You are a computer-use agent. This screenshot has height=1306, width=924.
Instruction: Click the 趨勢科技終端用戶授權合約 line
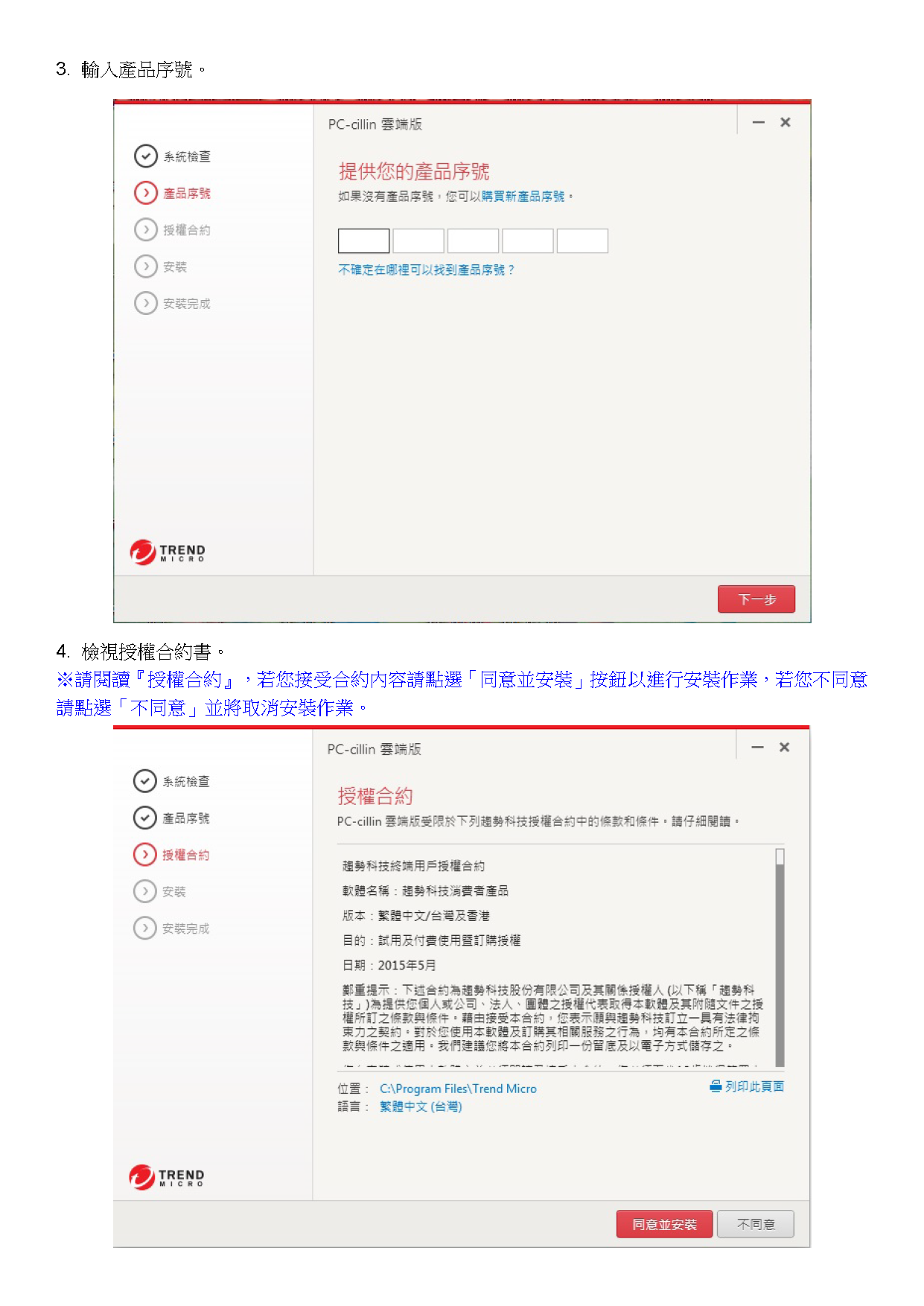coord(413,866)
